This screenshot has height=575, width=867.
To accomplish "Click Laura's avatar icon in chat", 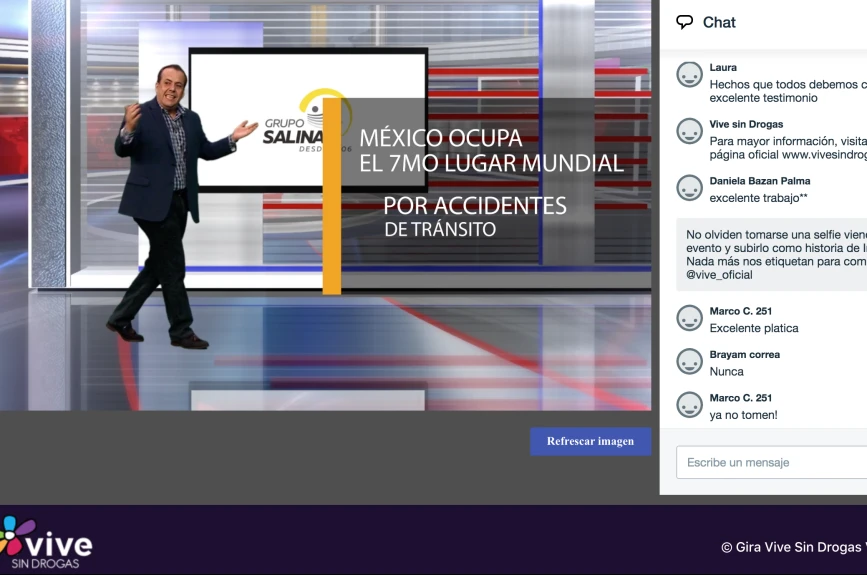I will [690, 74].
